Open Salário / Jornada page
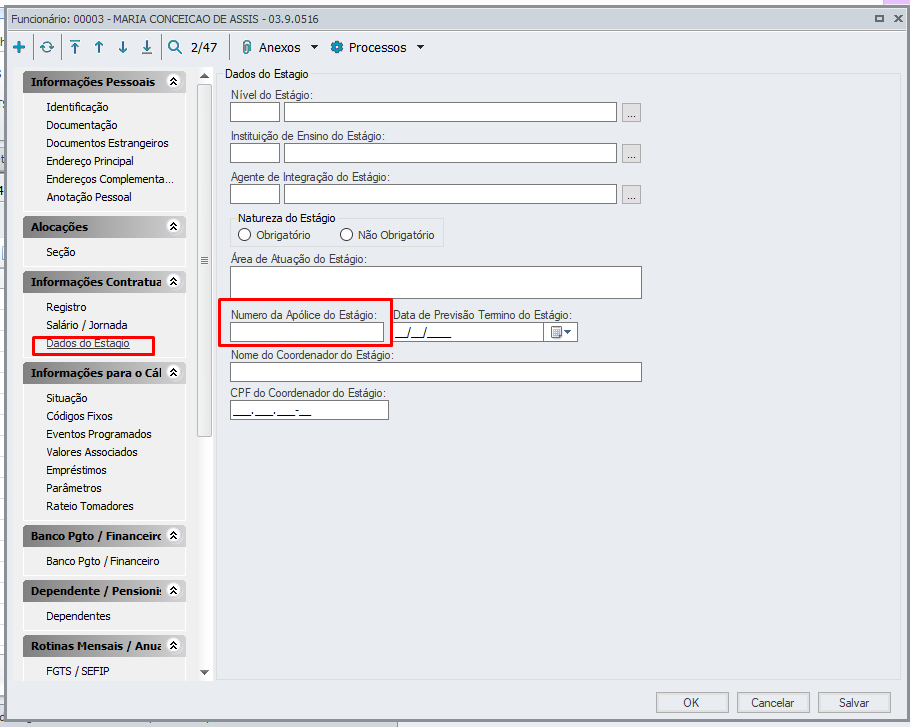This screenshot has width=910, height=727. 87,325
